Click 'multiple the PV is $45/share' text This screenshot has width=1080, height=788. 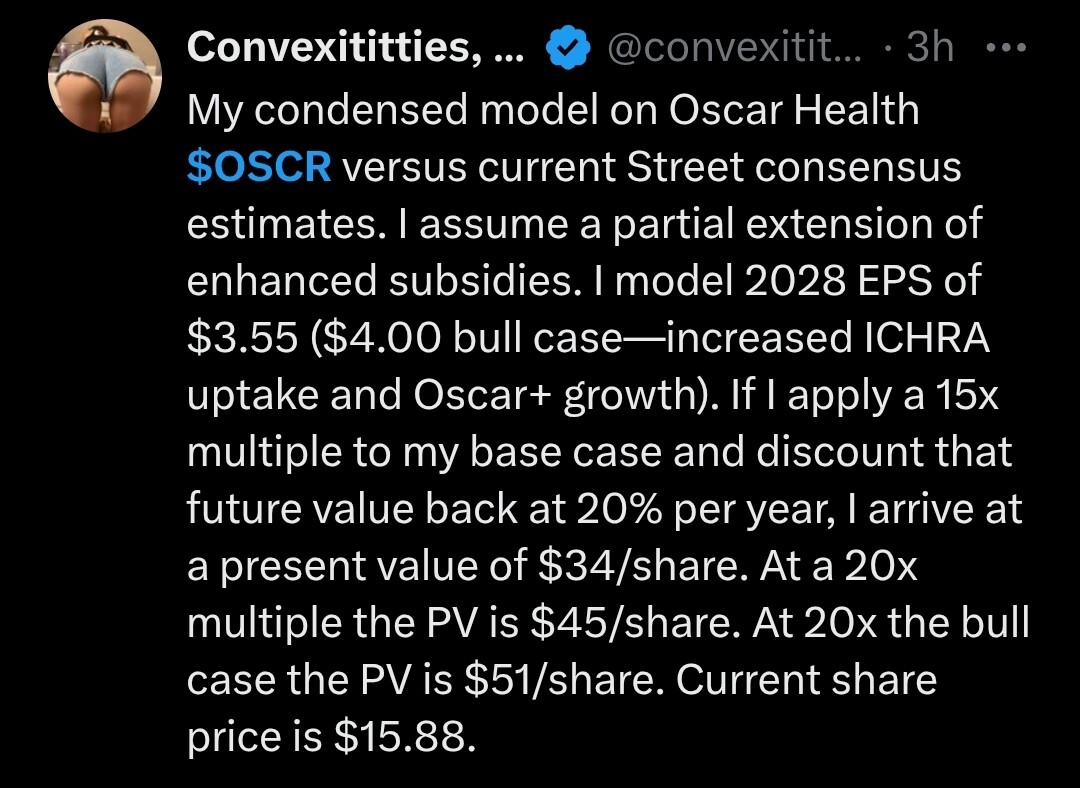(x=464, y=623)
